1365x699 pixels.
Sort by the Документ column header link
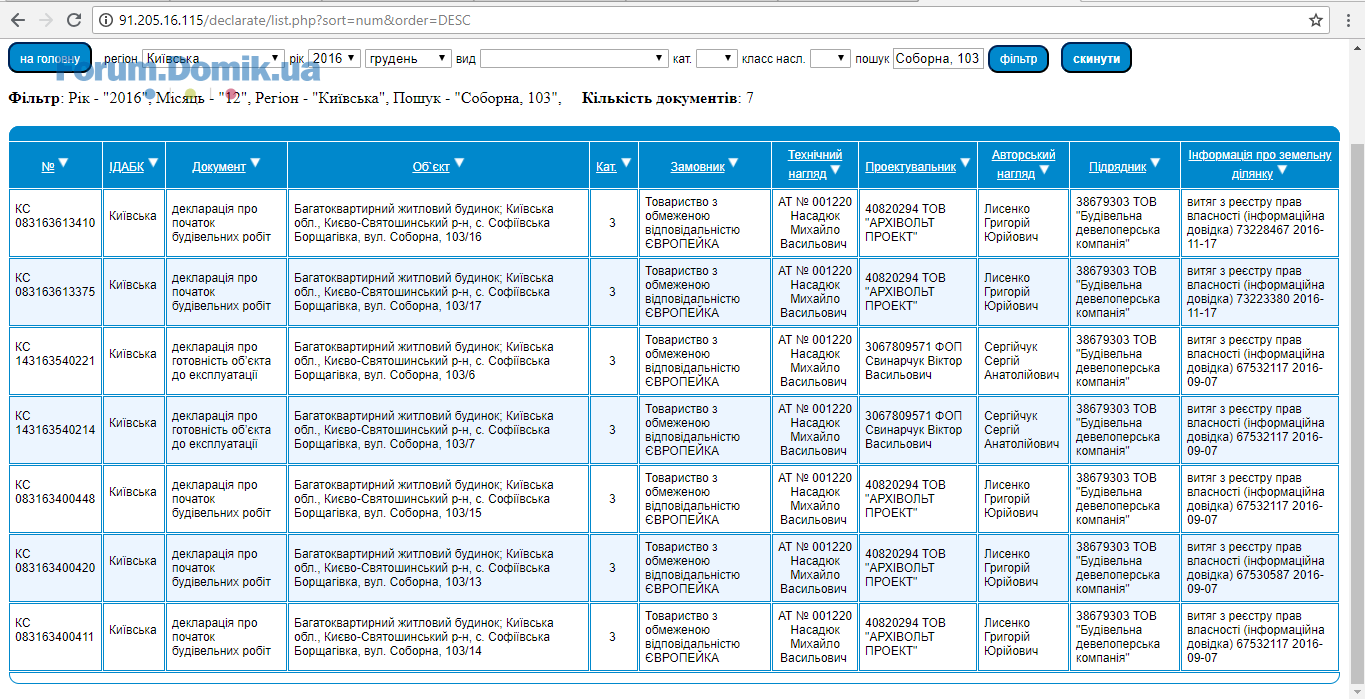tap(219, 167)
